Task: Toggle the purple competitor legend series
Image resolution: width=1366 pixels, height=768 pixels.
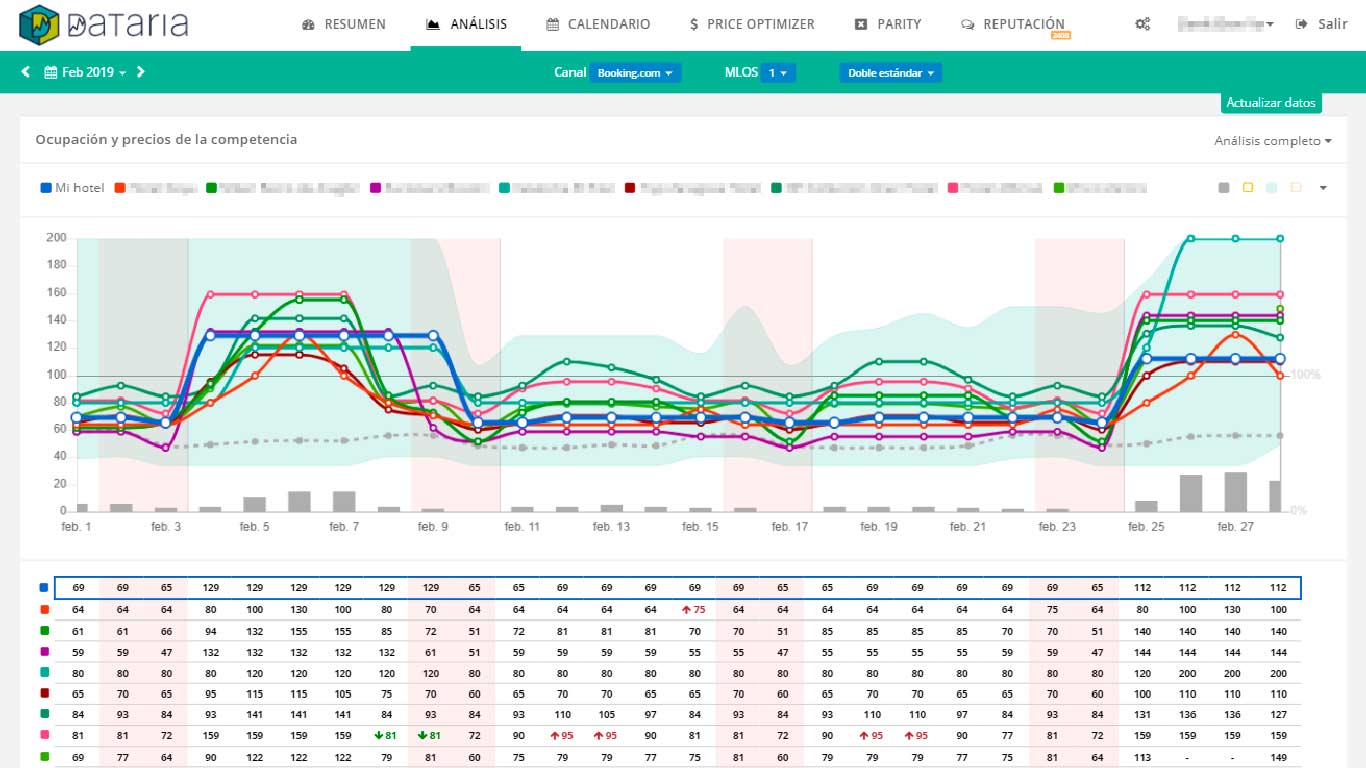Action: [x=431, y=188]
